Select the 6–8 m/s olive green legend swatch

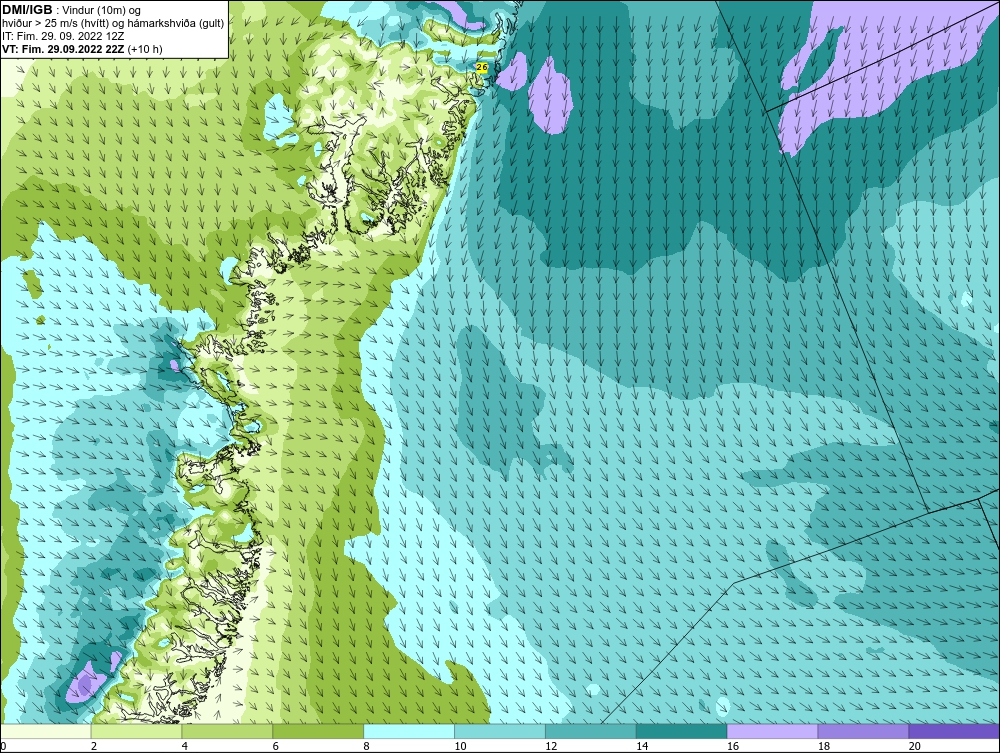(318, 731)
